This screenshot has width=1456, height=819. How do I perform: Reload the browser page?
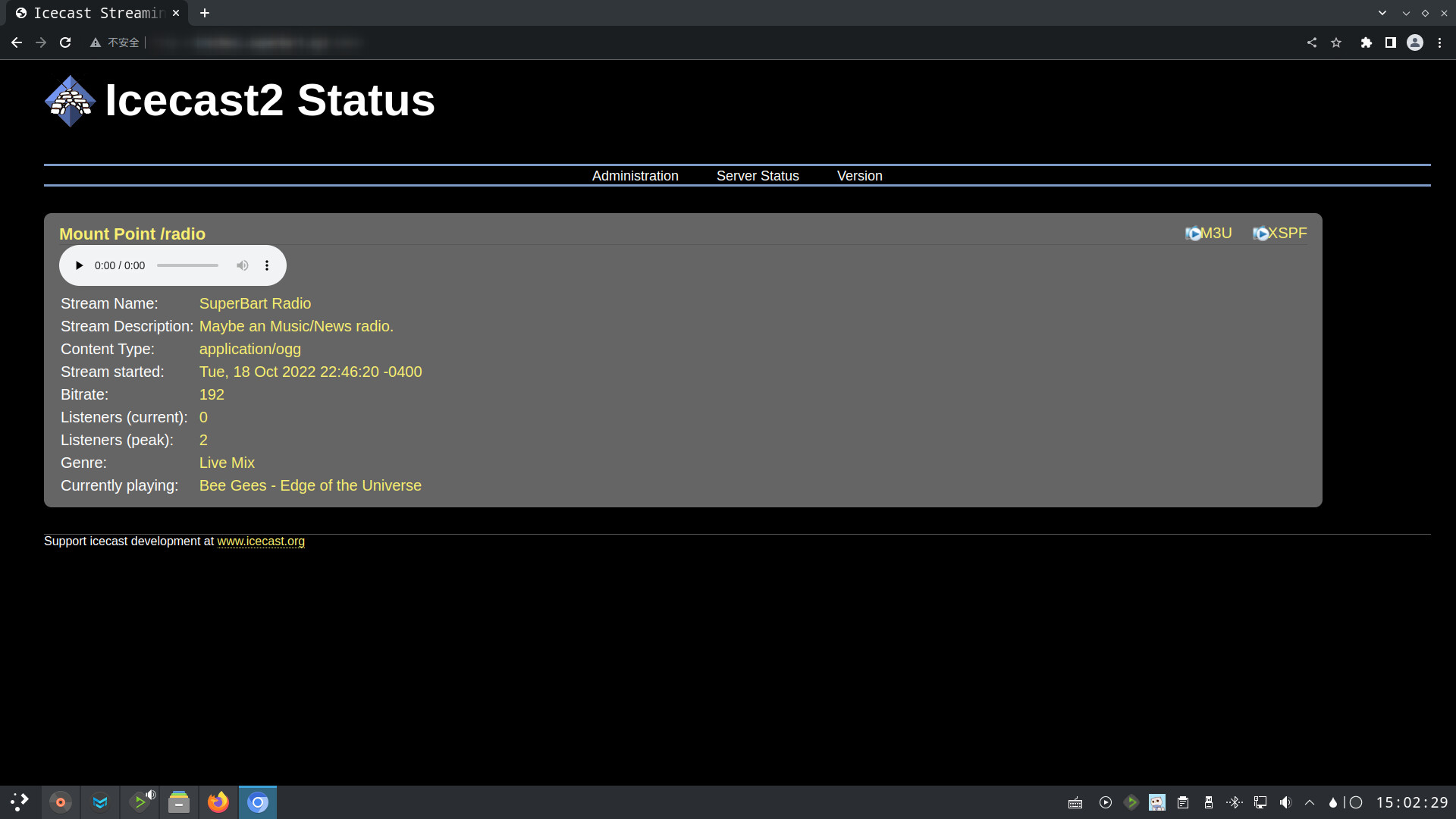pos(65,42)
